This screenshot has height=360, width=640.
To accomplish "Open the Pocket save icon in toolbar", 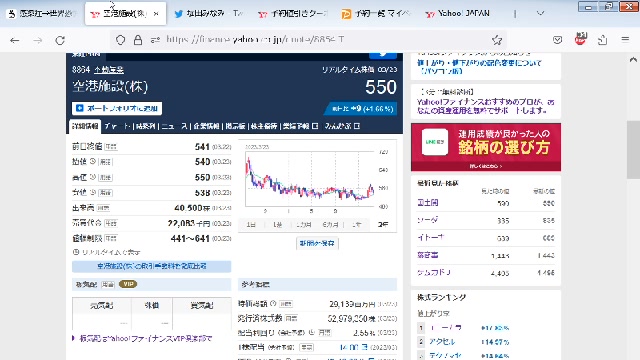I will click(558, 40).
